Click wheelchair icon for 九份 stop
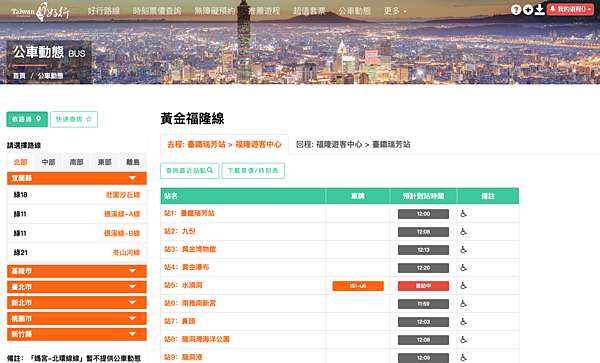The image size is (600, 363). click(463, 231)
